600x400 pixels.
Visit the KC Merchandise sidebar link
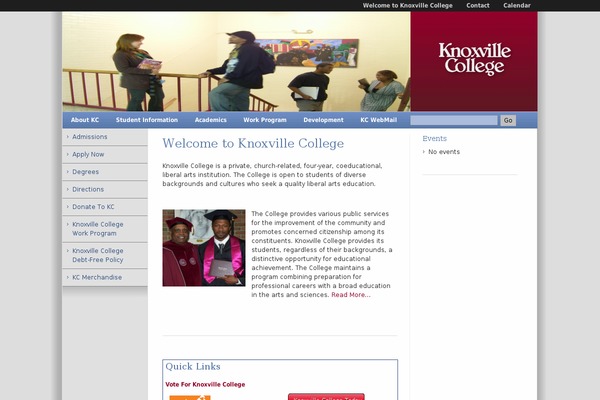pos(97,277)
